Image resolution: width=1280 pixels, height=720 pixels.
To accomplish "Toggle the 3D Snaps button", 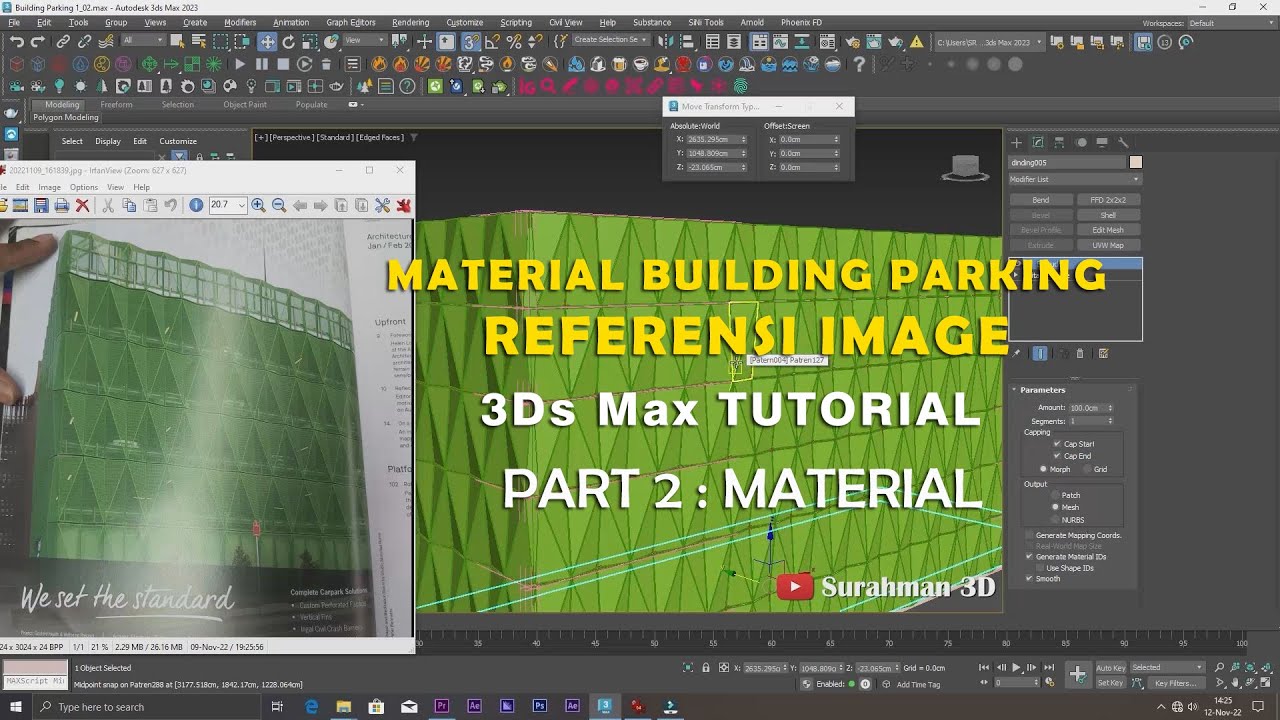I will coord(471,42).
